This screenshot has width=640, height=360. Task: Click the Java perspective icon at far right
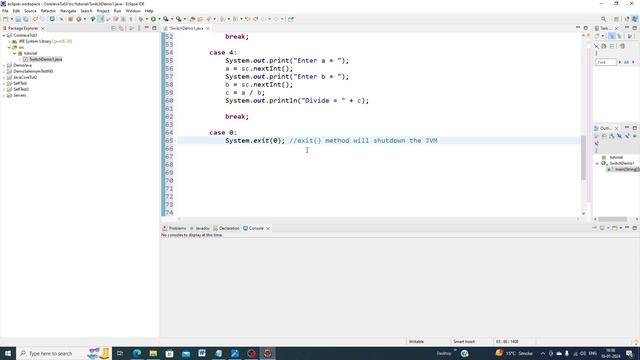pyautogui.click(x=635, y=19)
